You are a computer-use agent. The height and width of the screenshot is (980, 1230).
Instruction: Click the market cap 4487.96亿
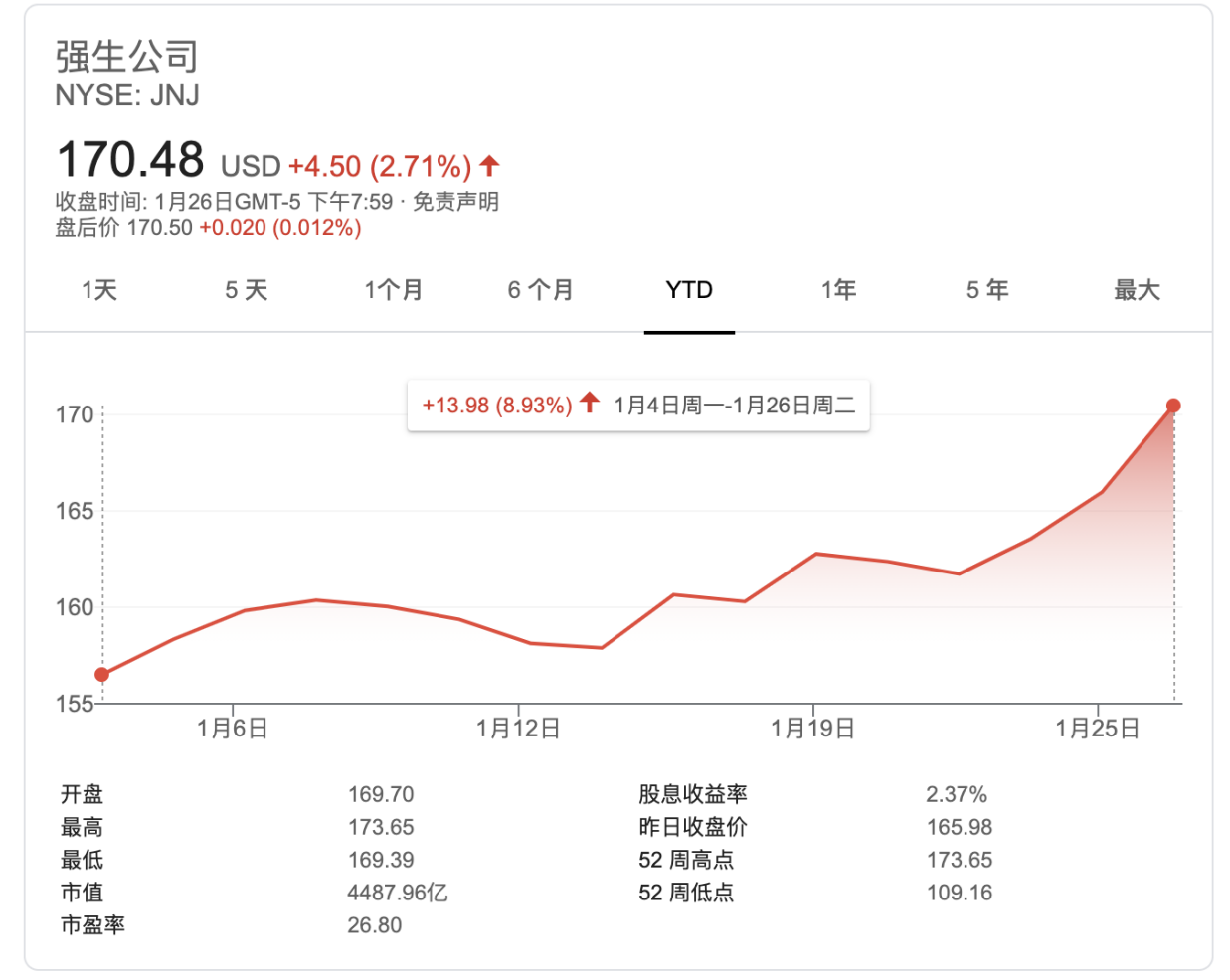coord(398,893)
